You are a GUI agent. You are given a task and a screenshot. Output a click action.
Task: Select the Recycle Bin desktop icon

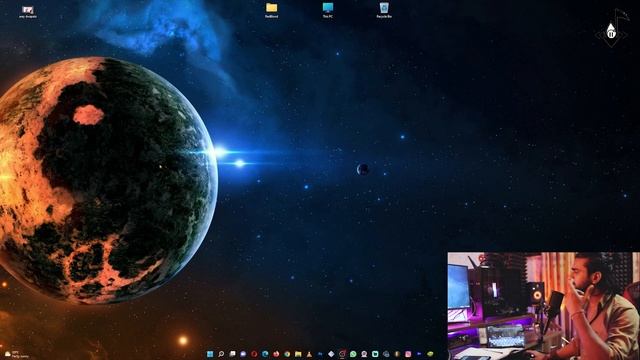[384, 10]
